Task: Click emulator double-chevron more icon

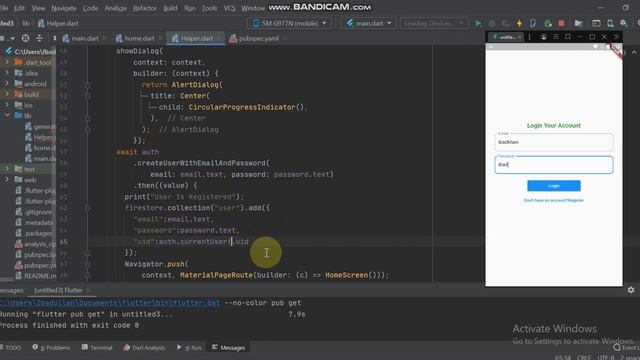Action: 616,37
